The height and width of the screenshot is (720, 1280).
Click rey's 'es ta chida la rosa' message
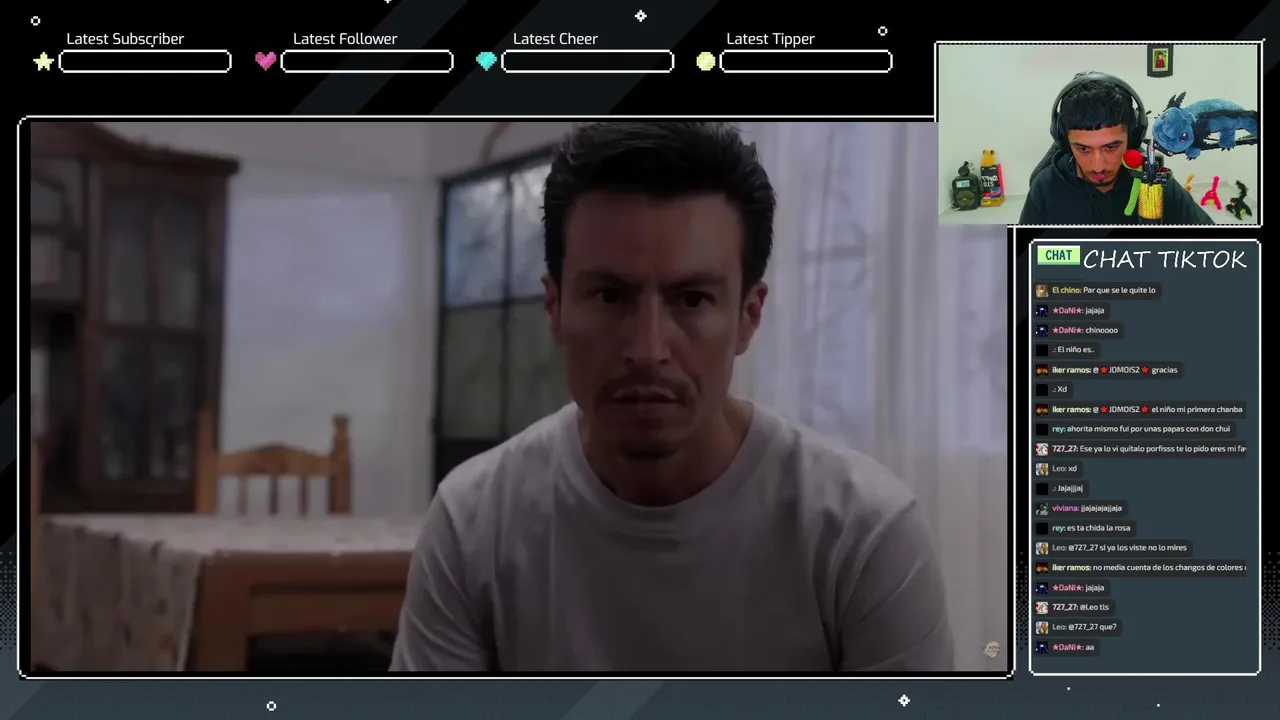click(1098, 528)
